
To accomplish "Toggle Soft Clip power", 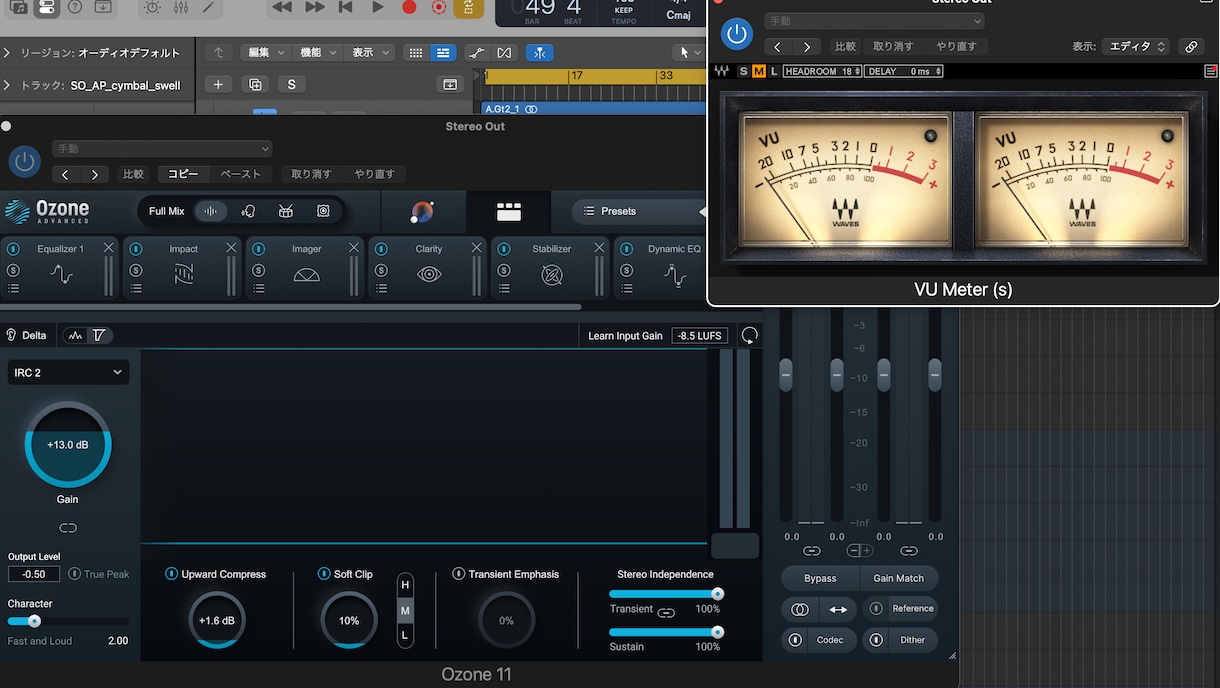I will (x=323, y=574).
